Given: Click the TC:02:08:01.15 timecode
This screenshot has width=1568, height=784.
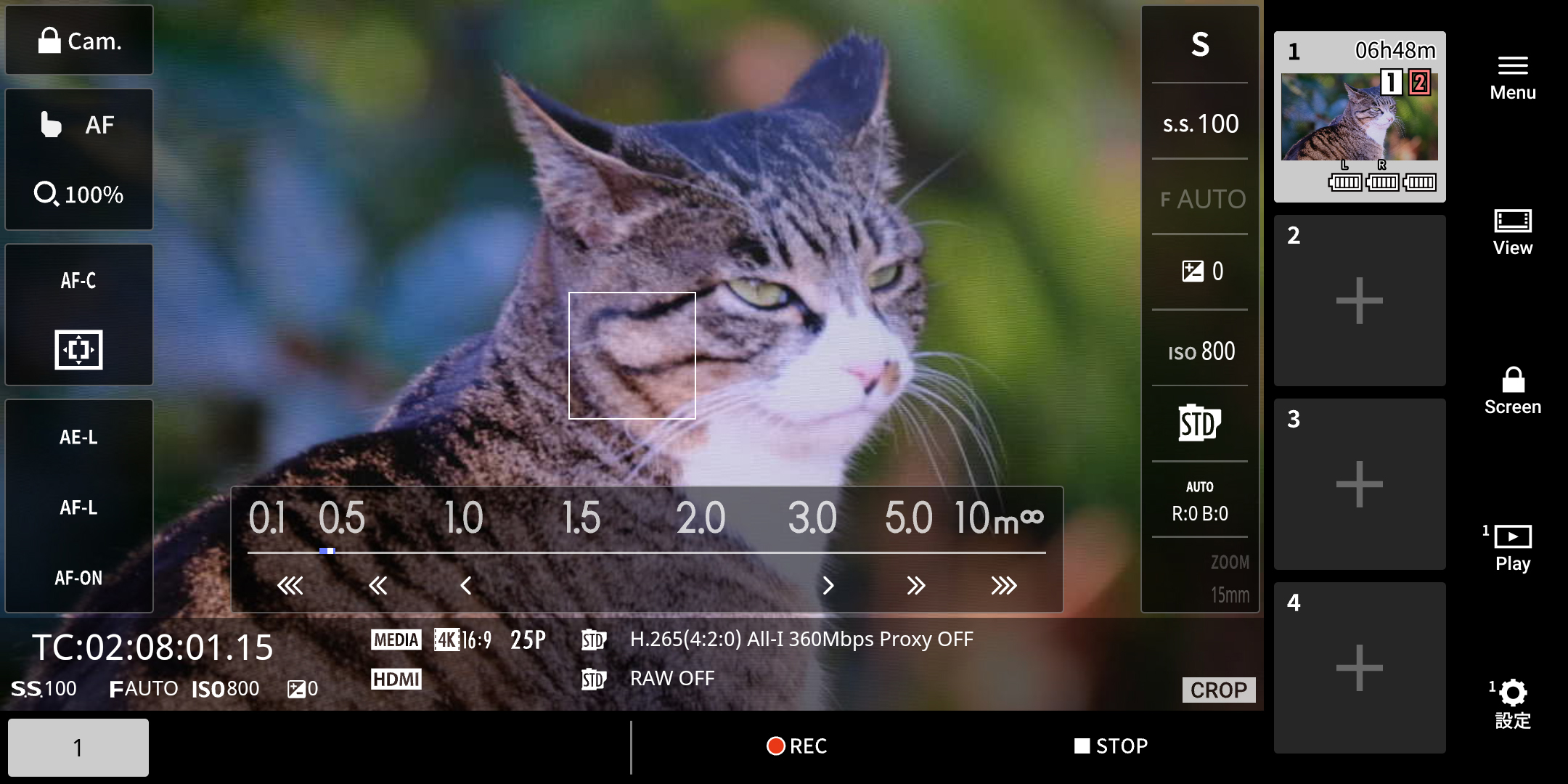Looking at the screenshot, I should click(152, 648).
